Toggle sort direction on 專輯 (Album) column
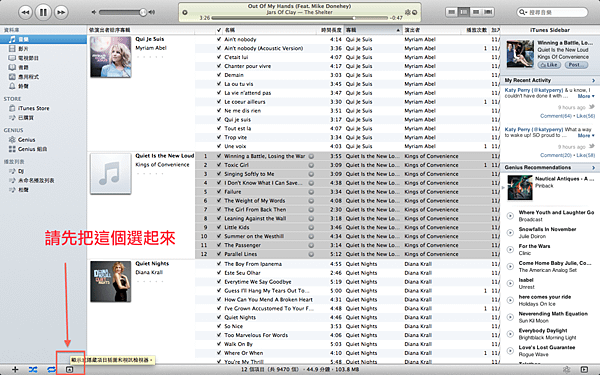Viewport: 600px width, 375px height. [x=373, y=30]
